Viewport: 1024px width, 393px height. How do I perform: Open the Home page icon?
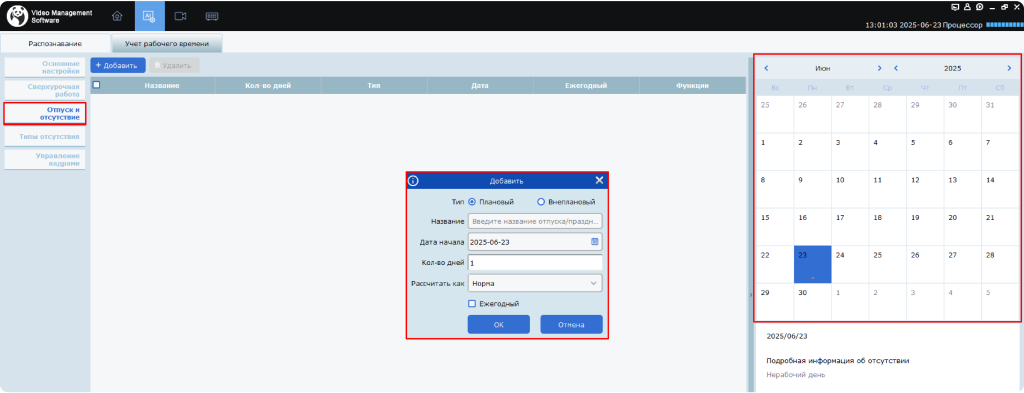tap(117, 16)
